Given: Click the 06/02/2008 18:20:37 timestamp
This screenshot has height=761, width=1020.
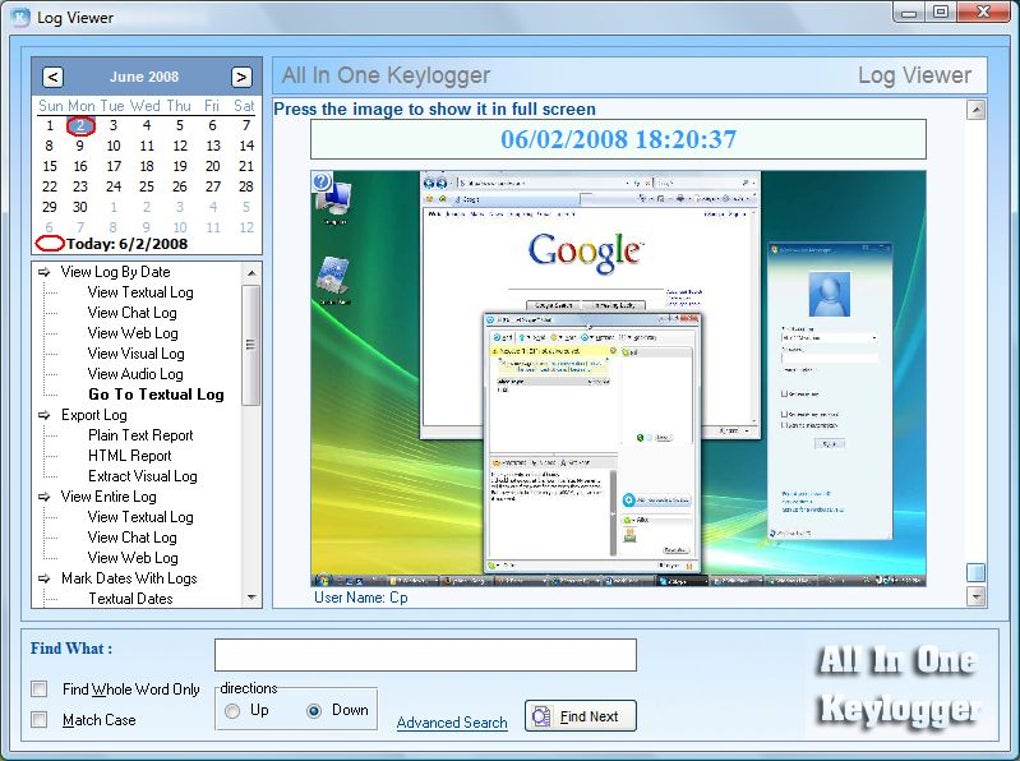Looking at the screenshot, I should pyautogui.click(x=618, y=139).
